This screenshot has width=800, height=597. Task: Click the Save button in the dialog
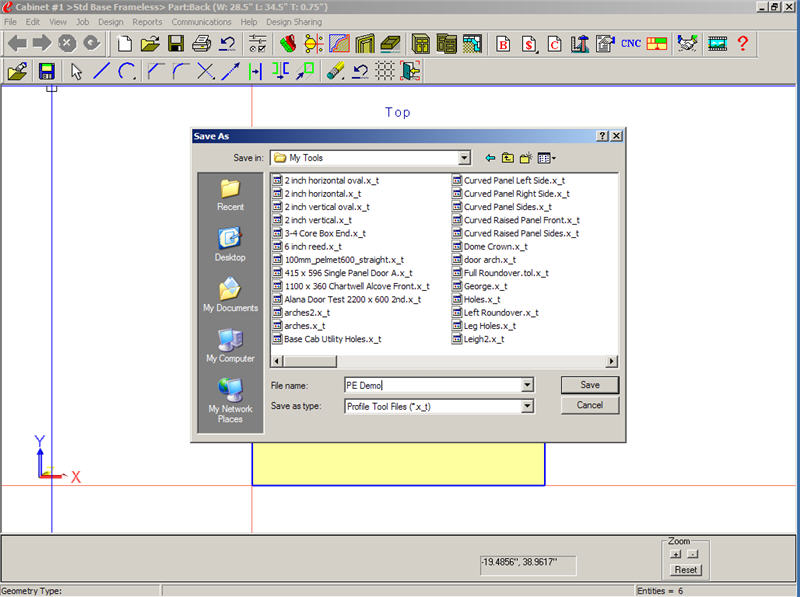[590, 385]
